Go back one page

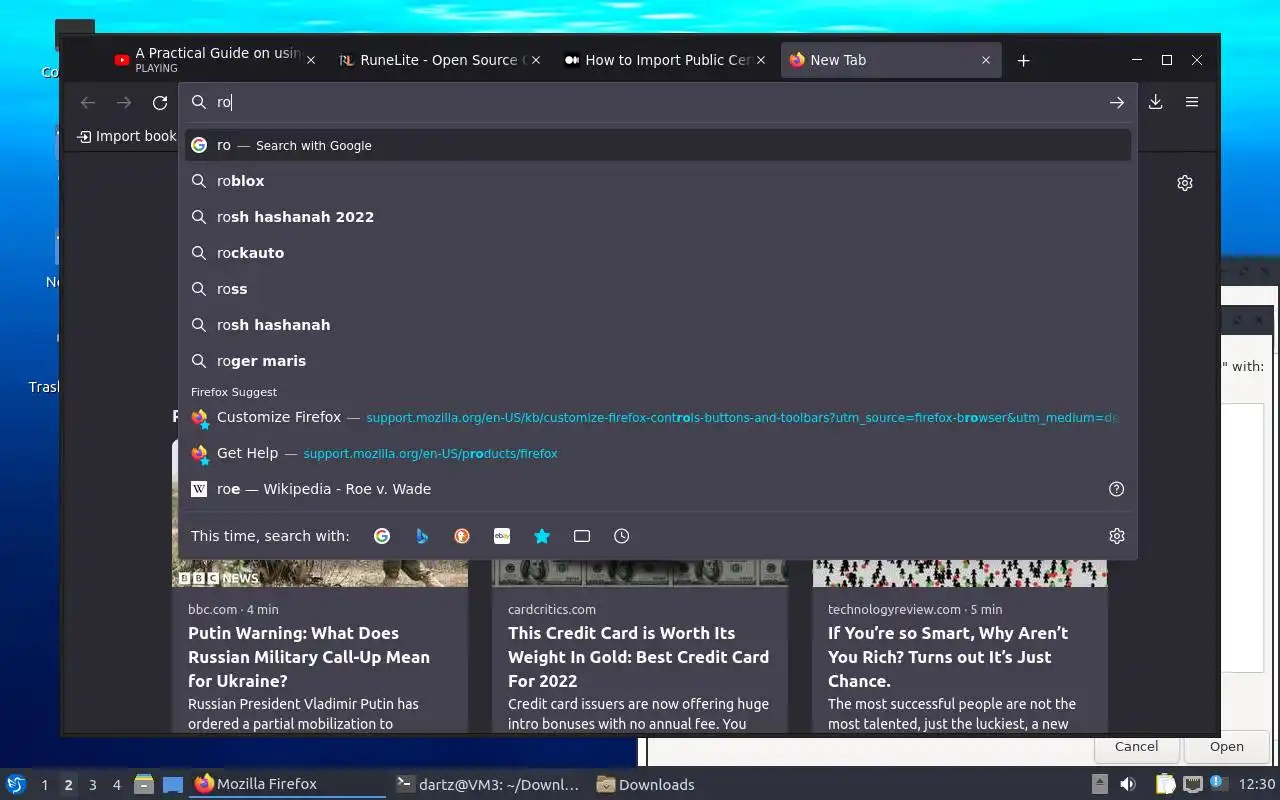coord(88,102)
